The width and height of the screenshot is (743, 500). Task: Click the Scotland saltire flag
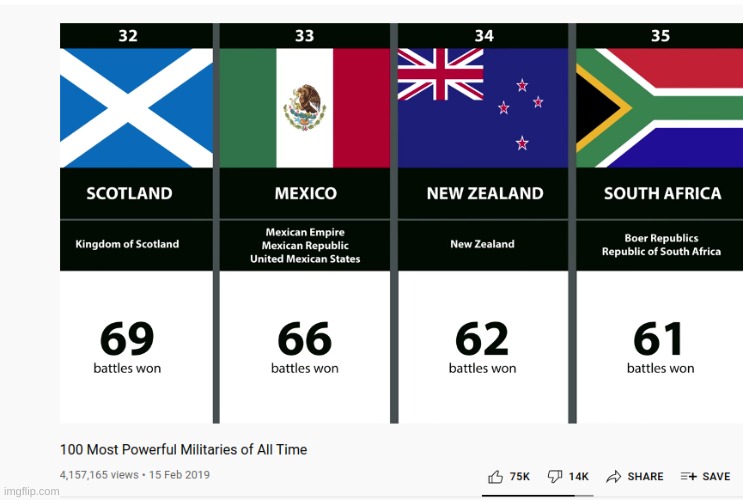pyautogui.click(x=136, y=108)
